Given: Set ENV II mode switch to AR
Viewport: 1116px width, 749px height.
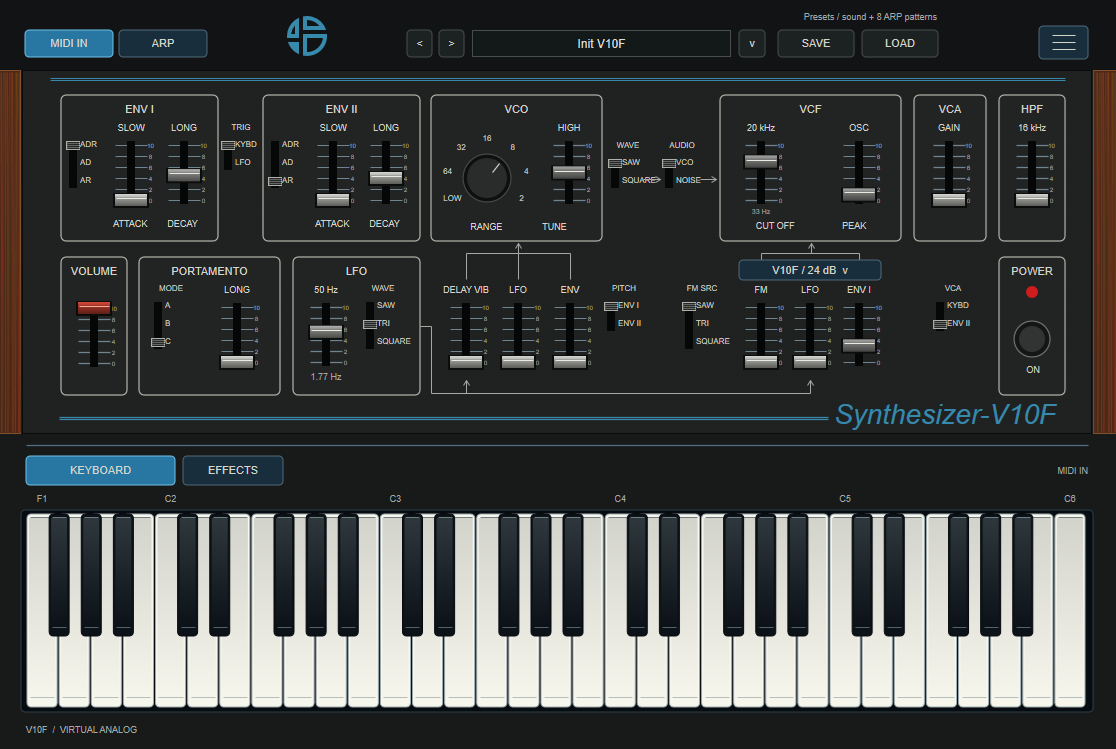Looking at the screenshot, I should pyautogui.click(x=275, y=182).
